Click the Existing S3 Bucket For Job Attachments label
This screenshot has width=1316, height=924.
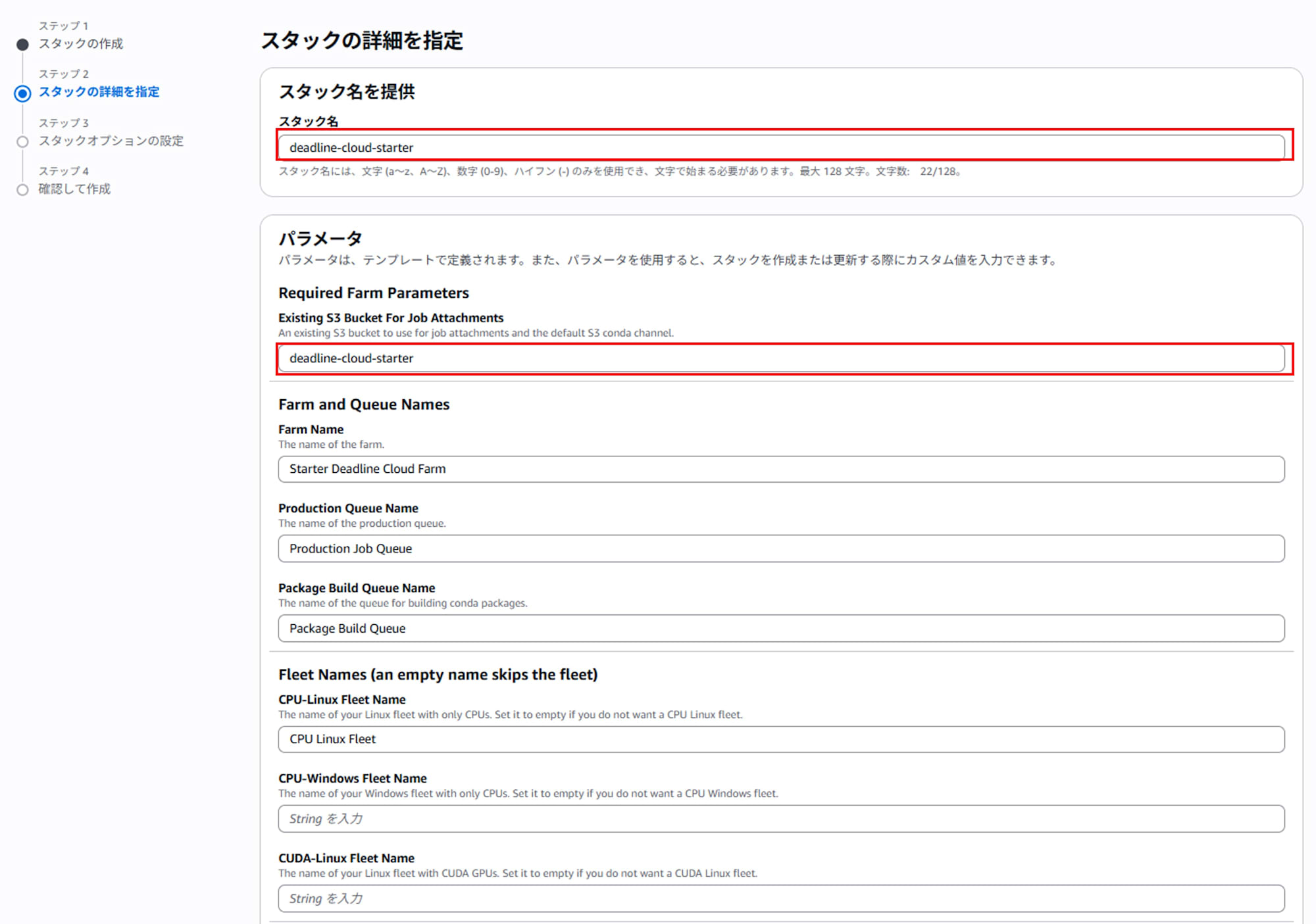point(391,318)
